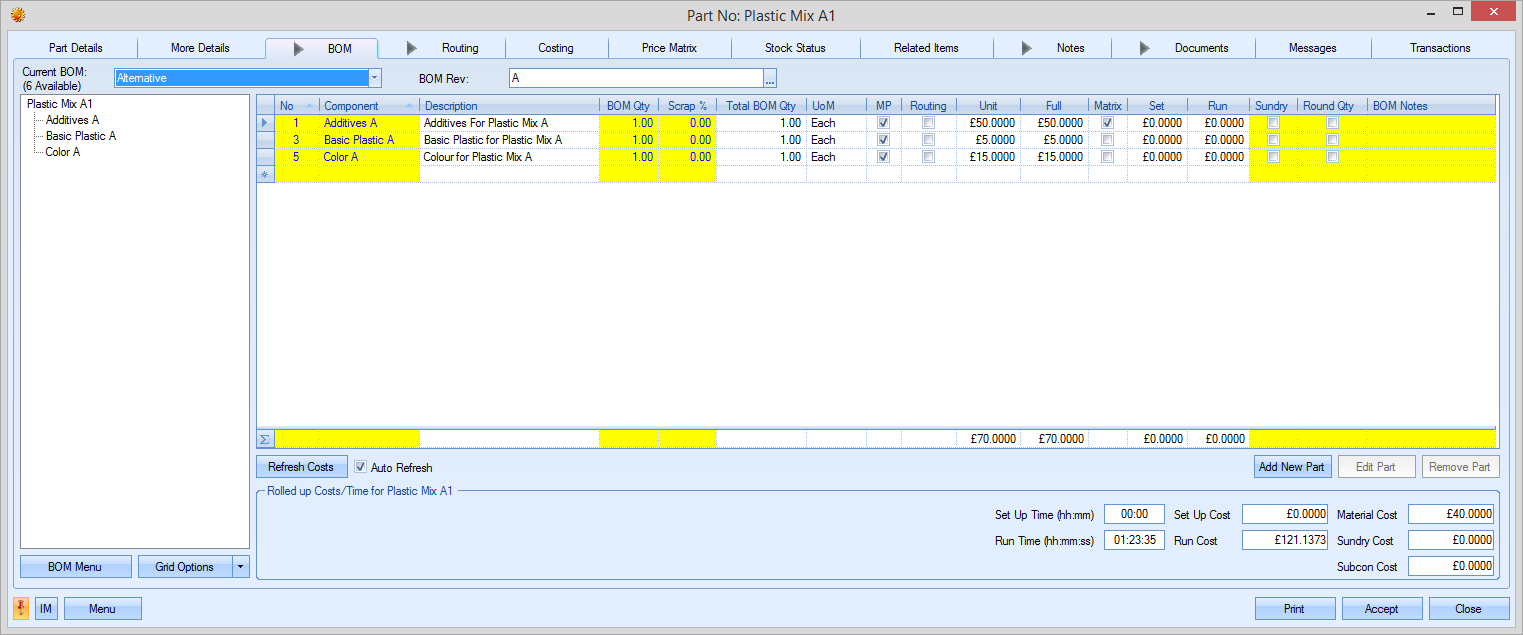Select Basic Plastic A in the tree
1523x635 pixels.
coord(81,136)
